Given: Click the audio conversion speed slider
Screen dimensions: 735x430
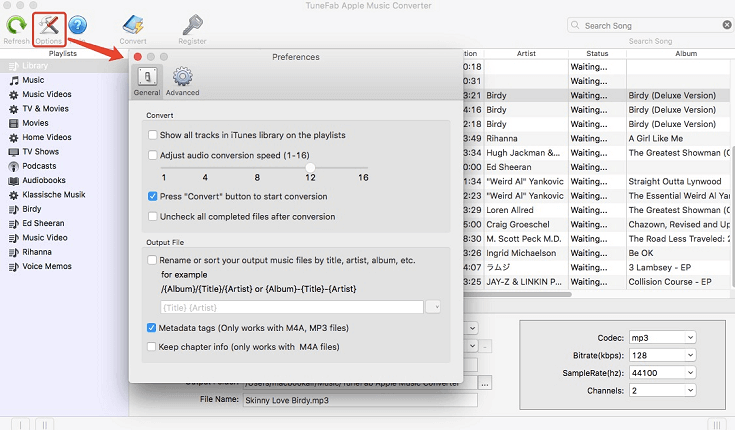Looking at the screenshot, I should (x=311, y=166).
